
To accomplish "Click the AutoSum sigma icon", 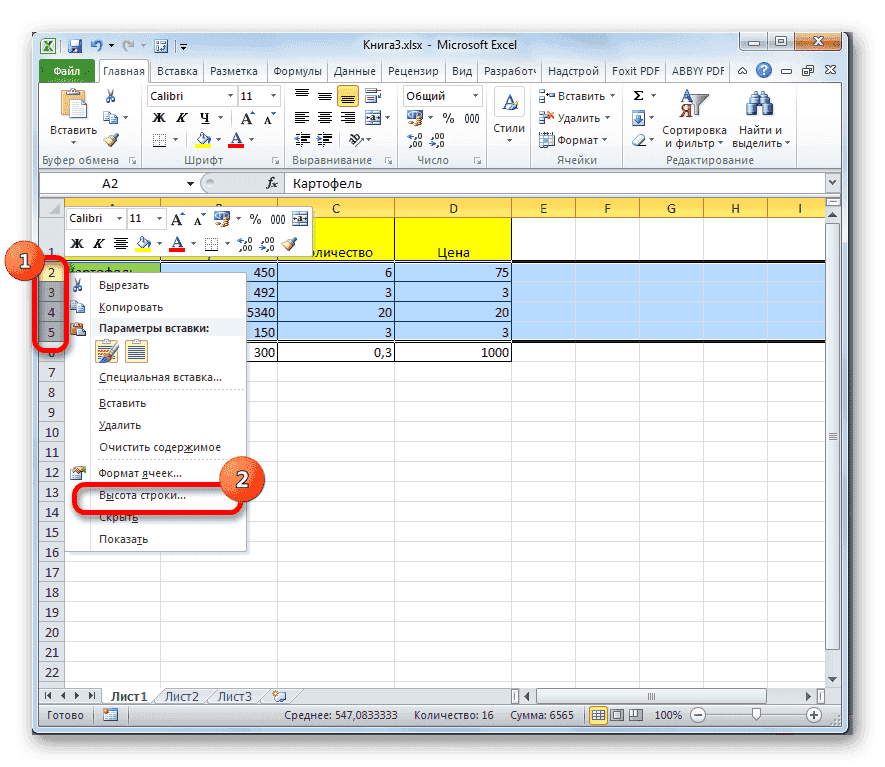I will (638, 96).
